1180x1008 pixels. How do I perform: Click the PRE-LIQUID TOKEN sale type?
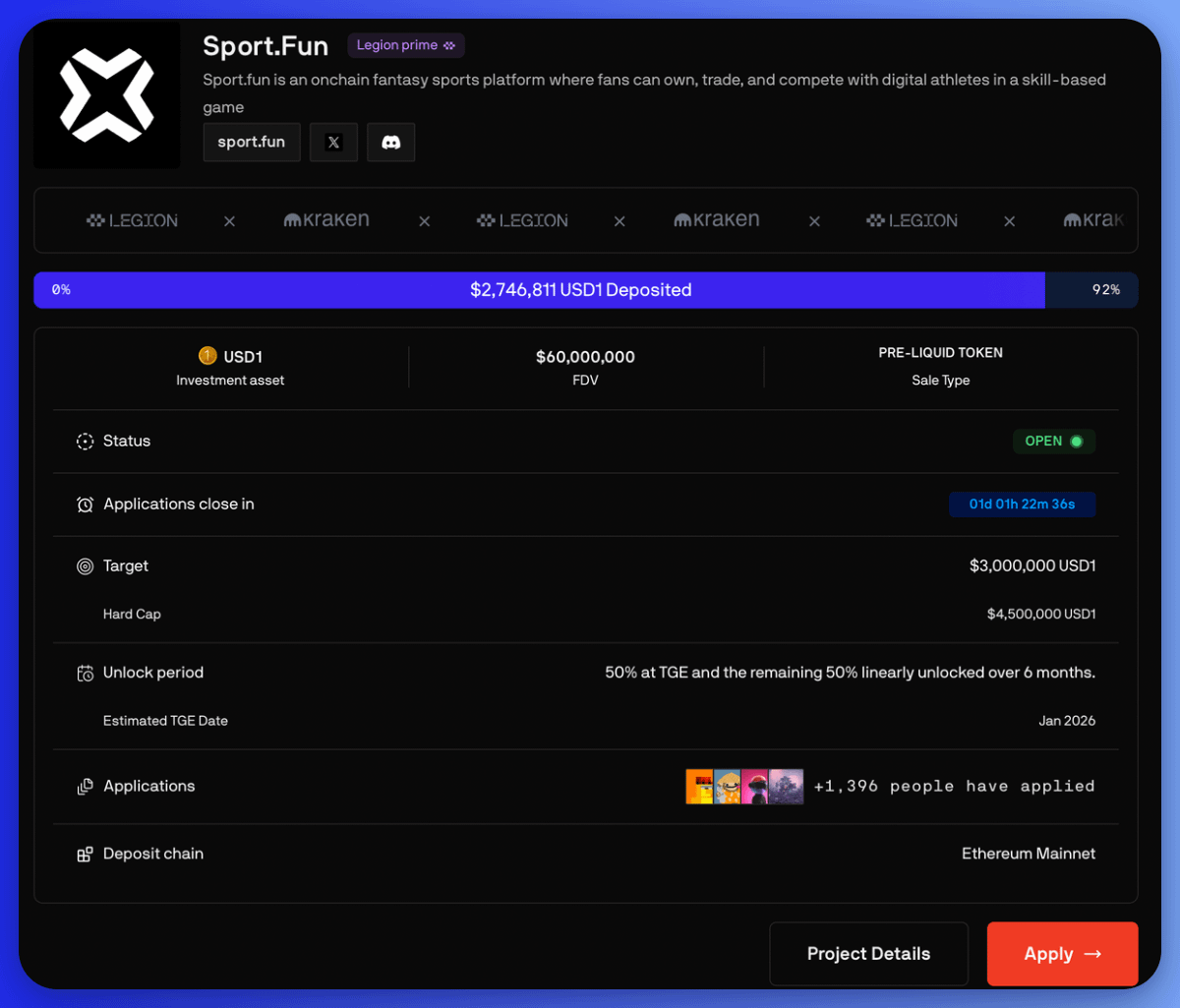941,353
